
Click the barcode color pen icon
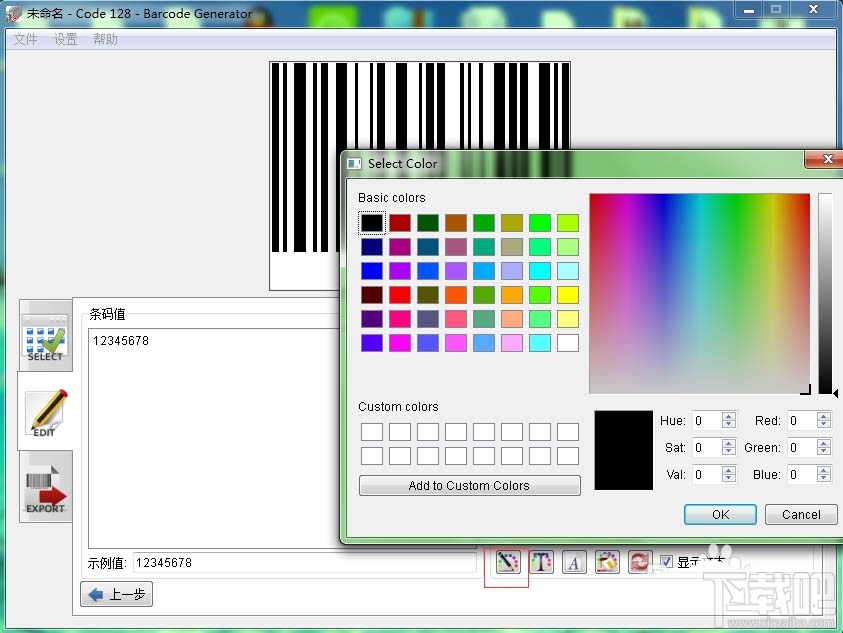point(507,562)
